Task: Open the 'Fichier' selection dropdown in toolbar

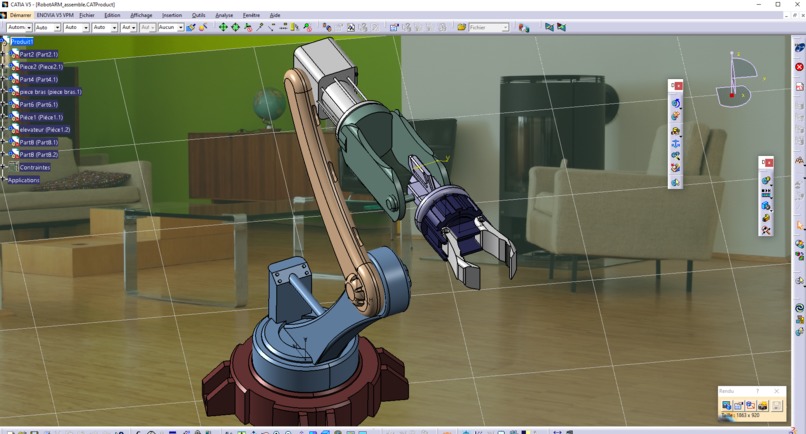Action: coord(488,27)
